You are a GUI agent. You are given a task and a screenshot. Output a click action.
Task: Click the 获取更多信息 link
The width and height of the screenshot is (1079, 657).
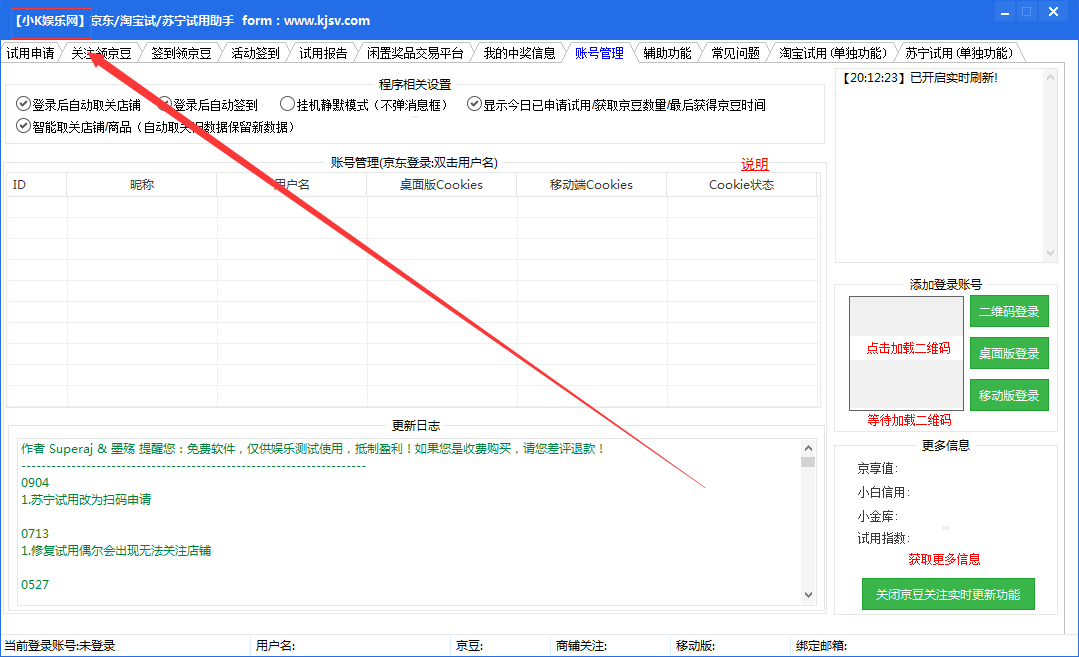(x=944, y=559)
